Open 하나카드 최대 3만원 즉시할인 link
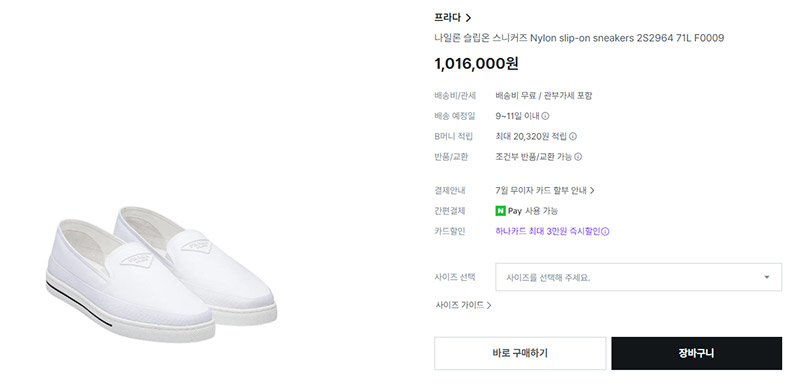This screenshot has height=391, width=800. [x=548, y=231]
